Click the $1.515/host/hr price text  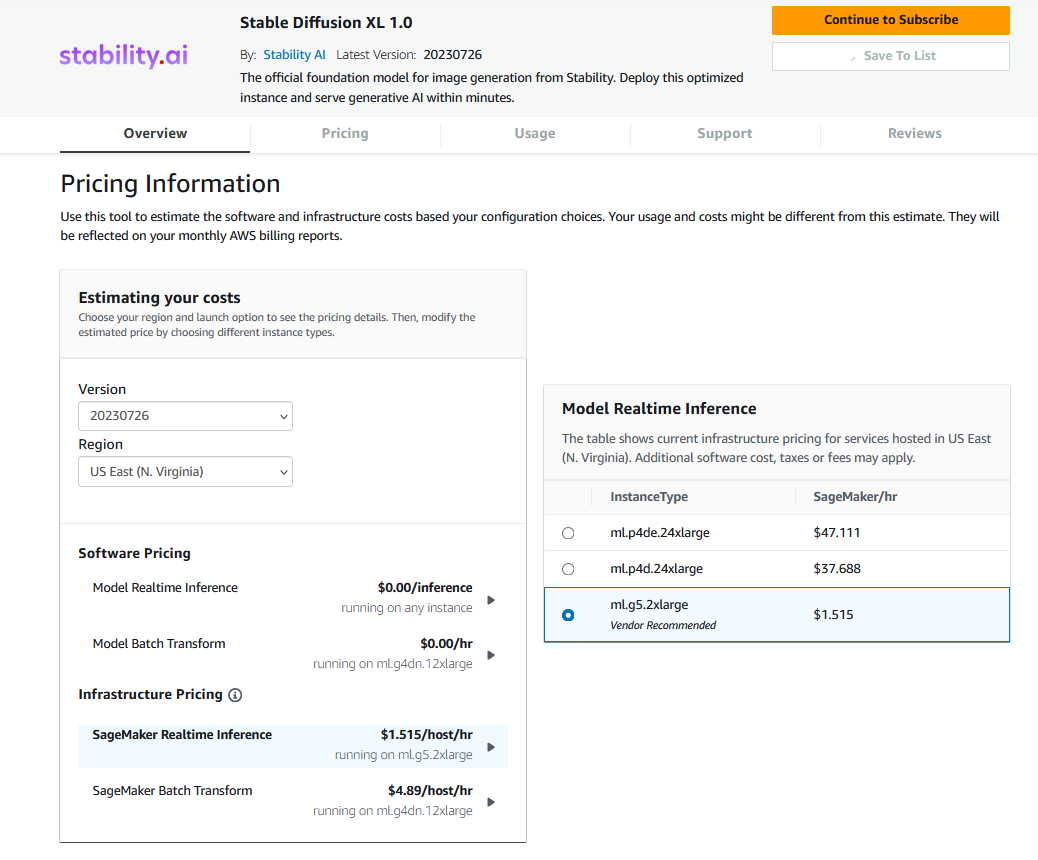(426, 735)
